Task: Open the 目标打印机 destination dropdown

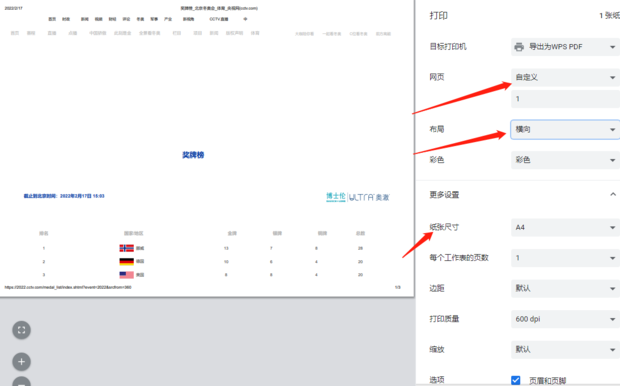Action: [565, 47]
